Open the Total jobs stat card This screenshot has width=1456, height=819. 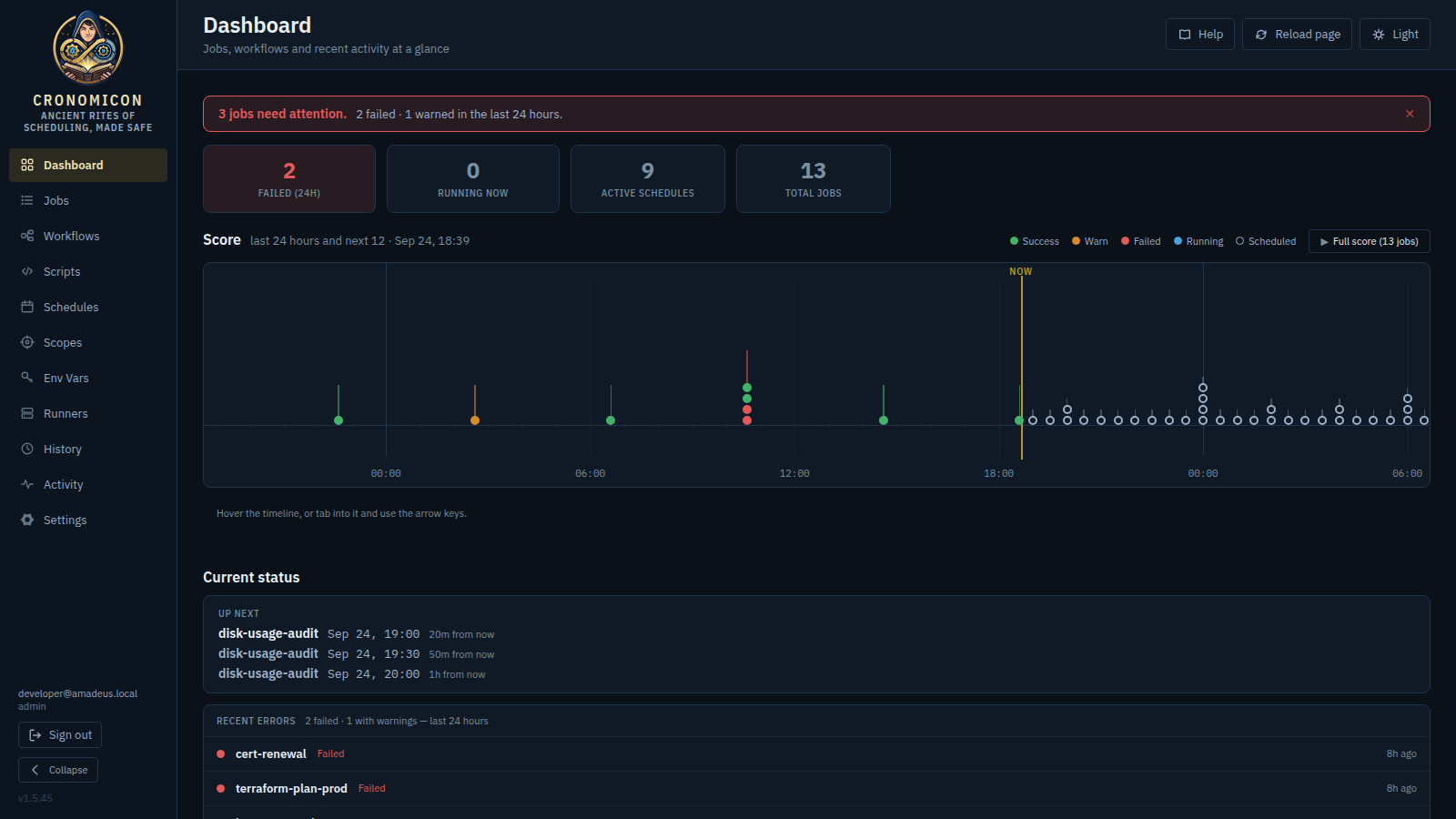(x=814, y=179)
